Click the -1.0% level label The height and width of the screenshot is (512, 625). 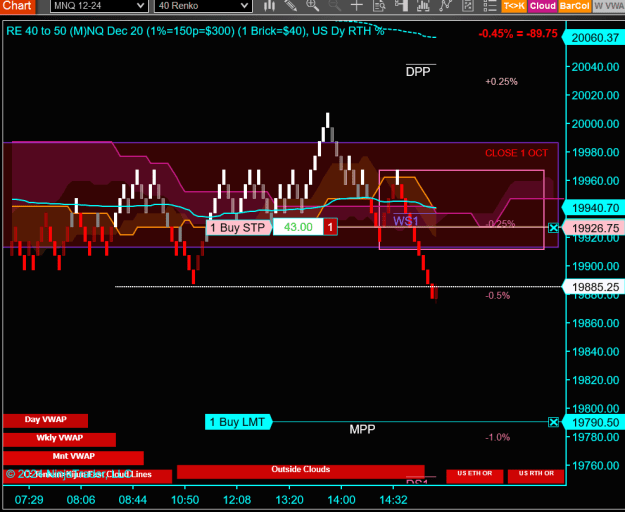click(497, 437)
